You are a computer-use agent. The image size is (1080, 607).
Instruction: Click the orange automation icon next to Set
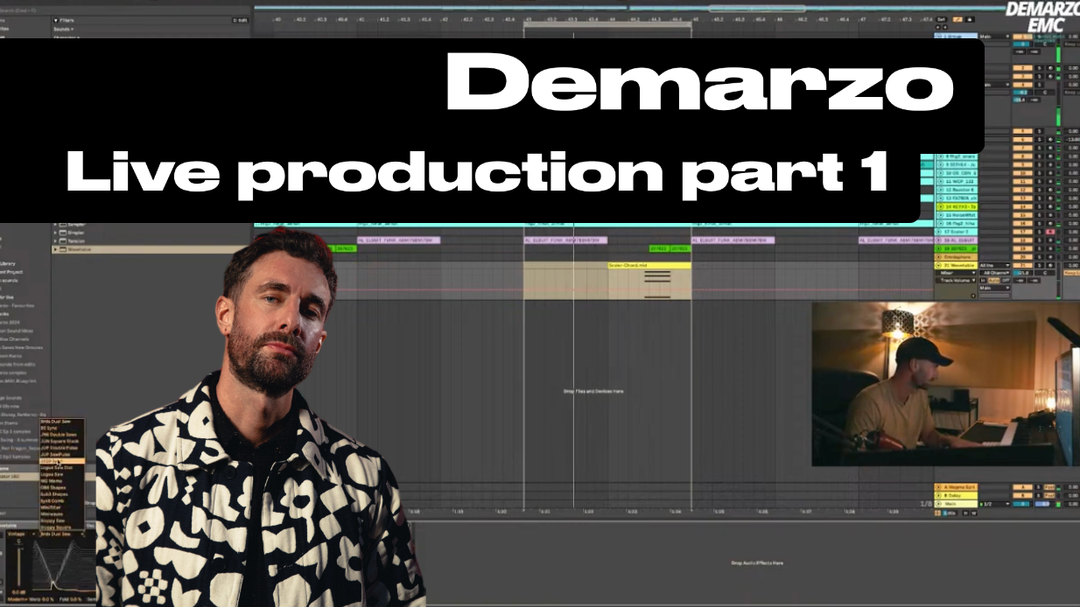tap(957, 19)
